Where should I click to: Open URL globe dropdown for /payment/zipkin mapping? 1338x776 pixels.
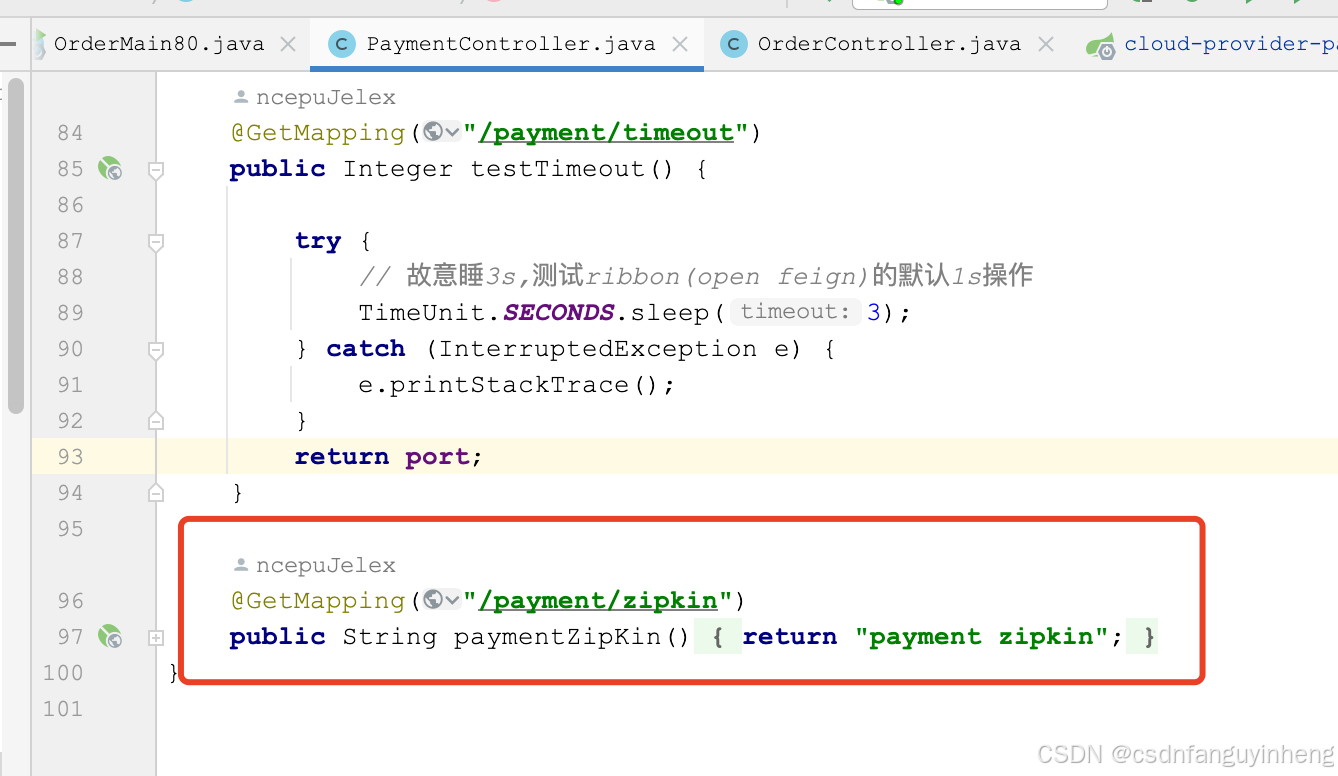441,600
